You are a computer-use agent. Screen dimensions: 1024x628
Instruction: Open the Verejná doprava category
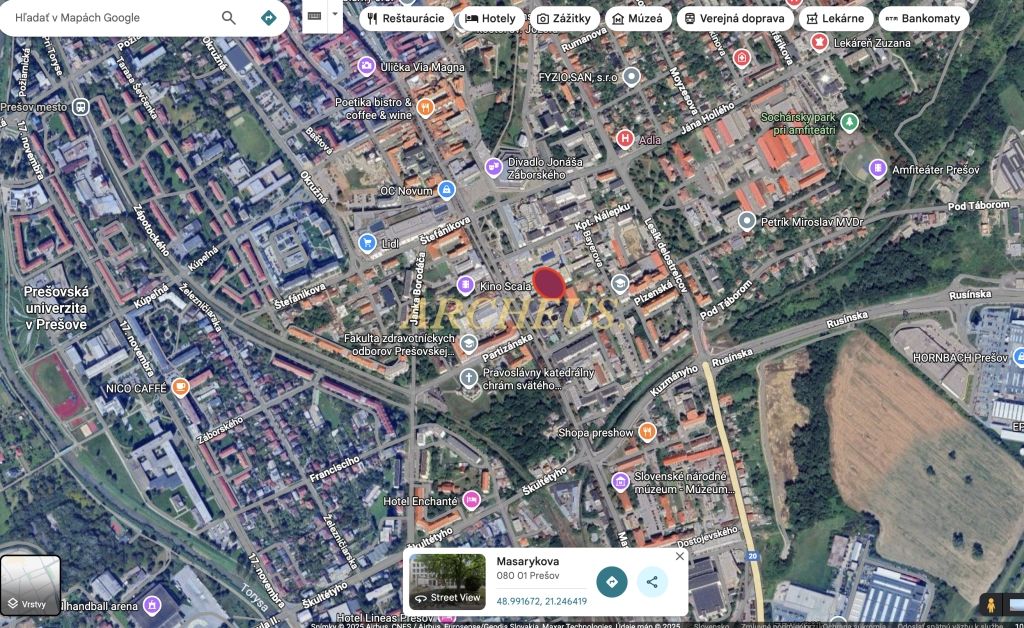pyautogui.click(x=689, y=17)
